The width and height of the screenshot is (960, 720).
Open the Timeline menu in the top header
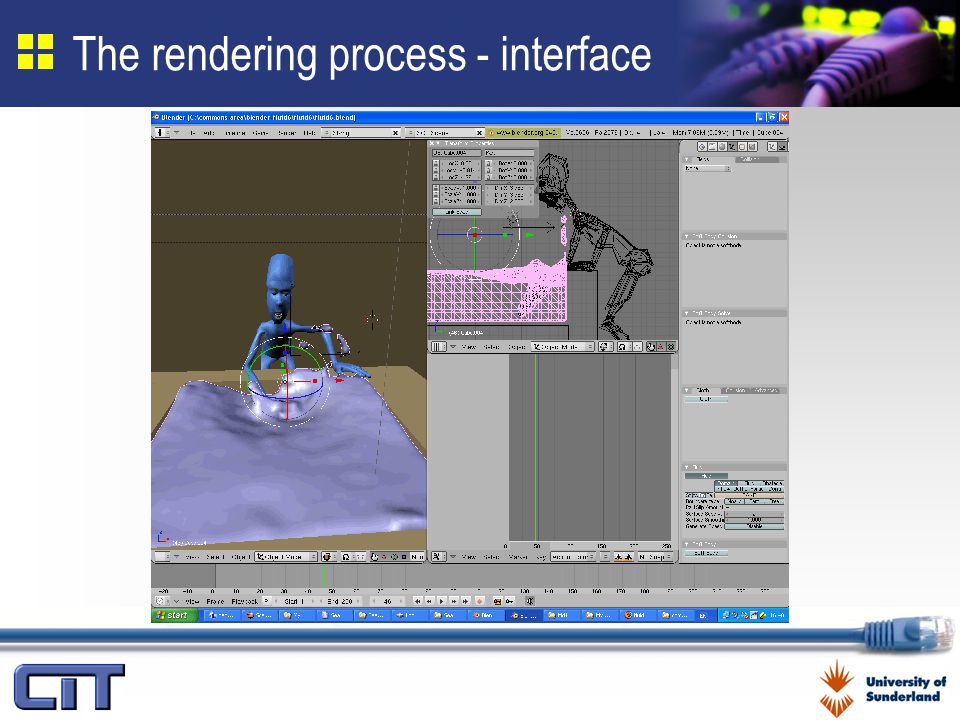(235, 132)
